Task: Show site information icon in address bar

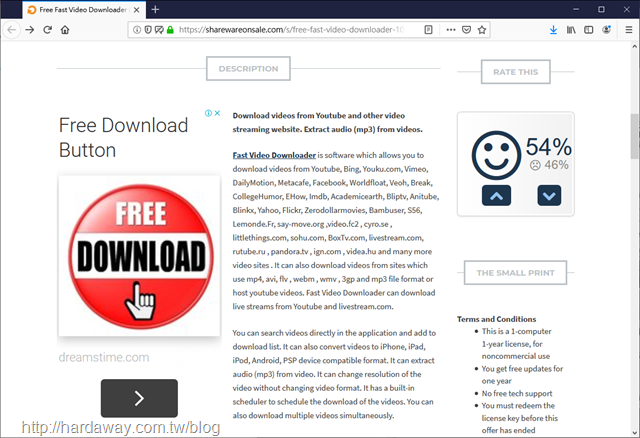Action: pyautogui.click(x=137, y=30)
